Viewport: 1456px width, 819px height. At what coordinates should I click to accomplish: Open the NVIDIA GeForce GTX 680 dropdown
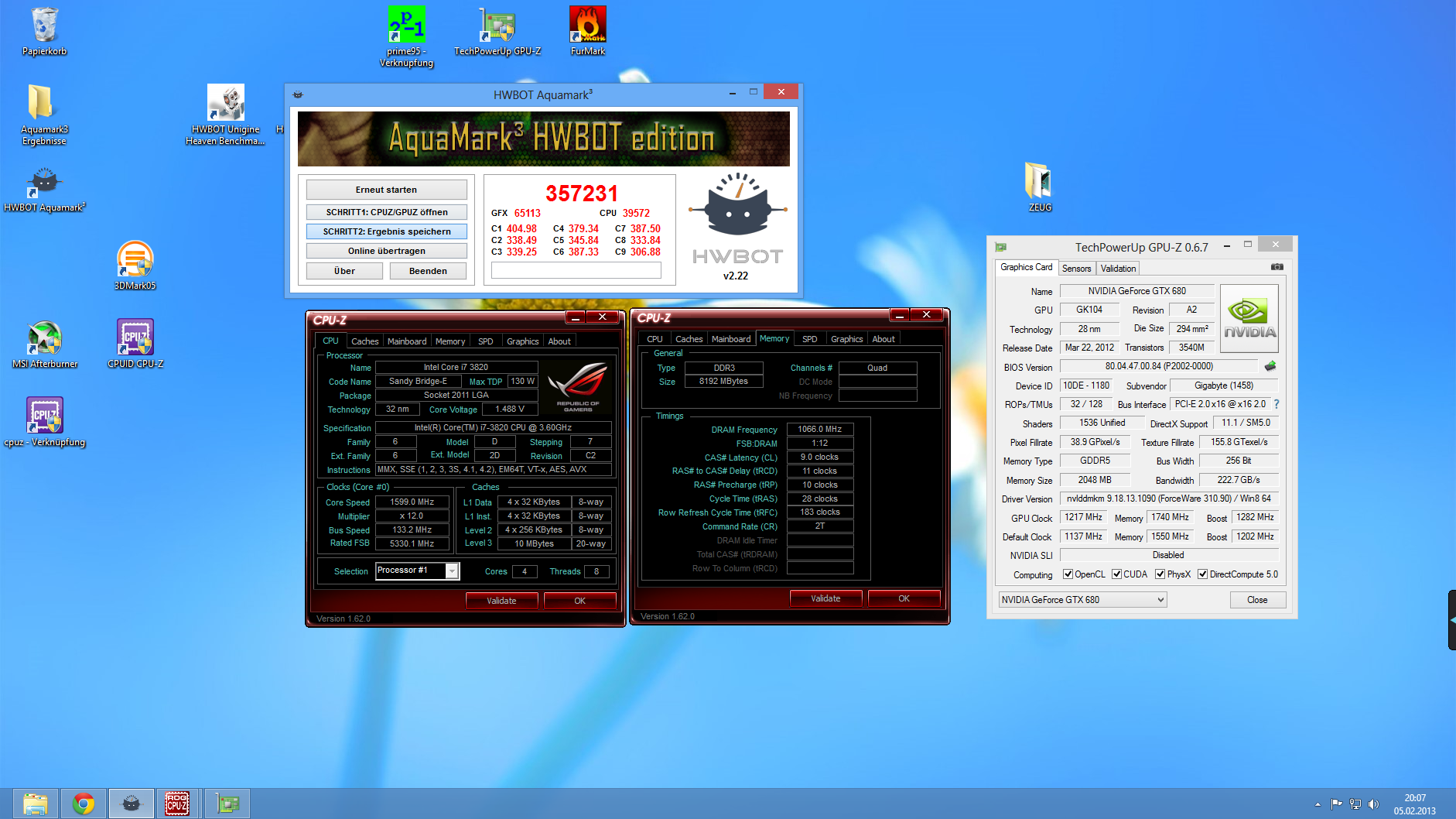1082,600
